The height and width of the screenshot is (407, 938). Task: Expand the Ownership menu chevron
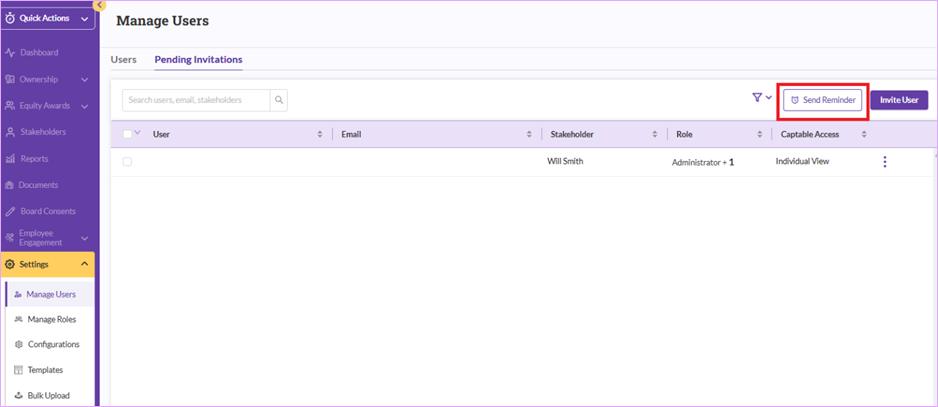click(84, 80)
